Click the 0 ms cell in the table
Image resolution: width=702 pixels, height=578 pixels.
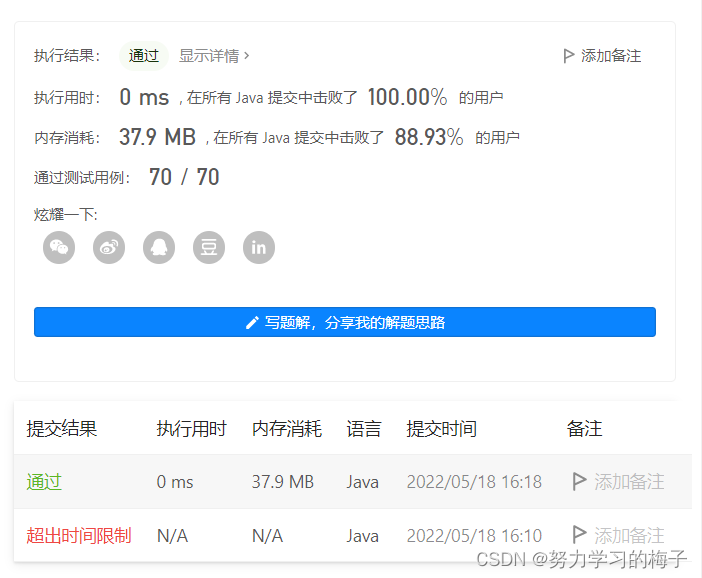pos(175,482)
